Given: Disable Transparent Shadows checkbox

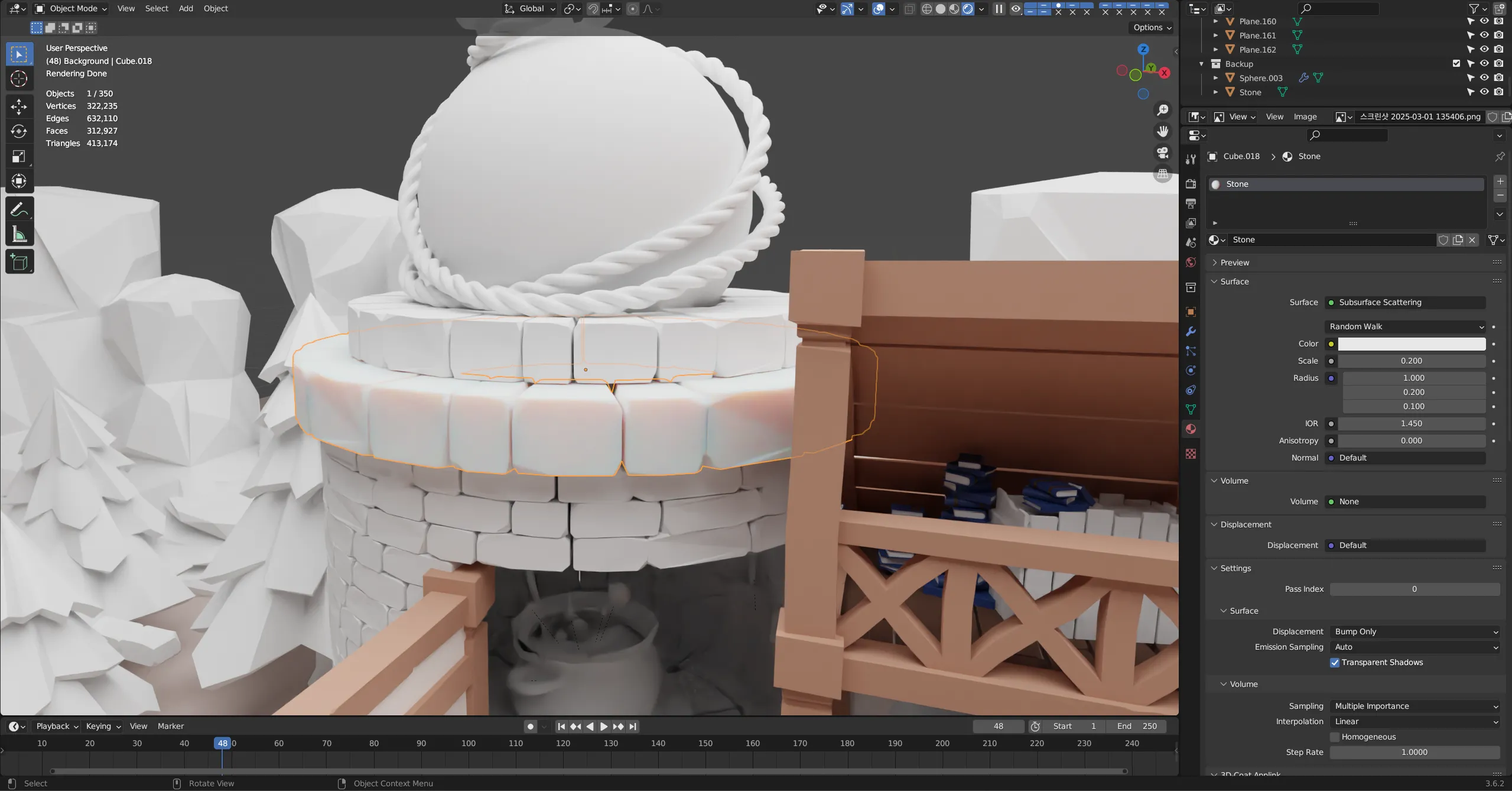Looking at the screenshot, I should pyautogui.click(x=1334, y=662).
